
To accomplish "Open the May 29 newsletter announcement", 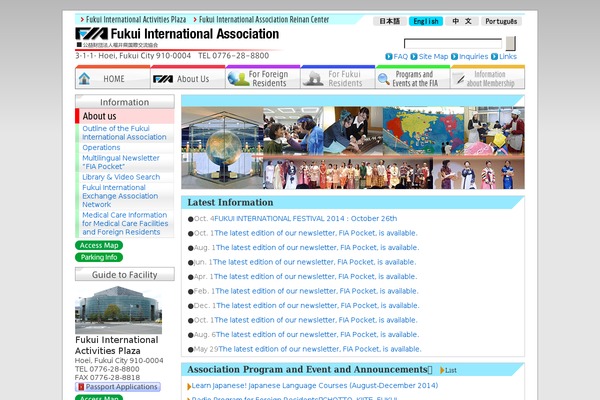I will point(320,349).
